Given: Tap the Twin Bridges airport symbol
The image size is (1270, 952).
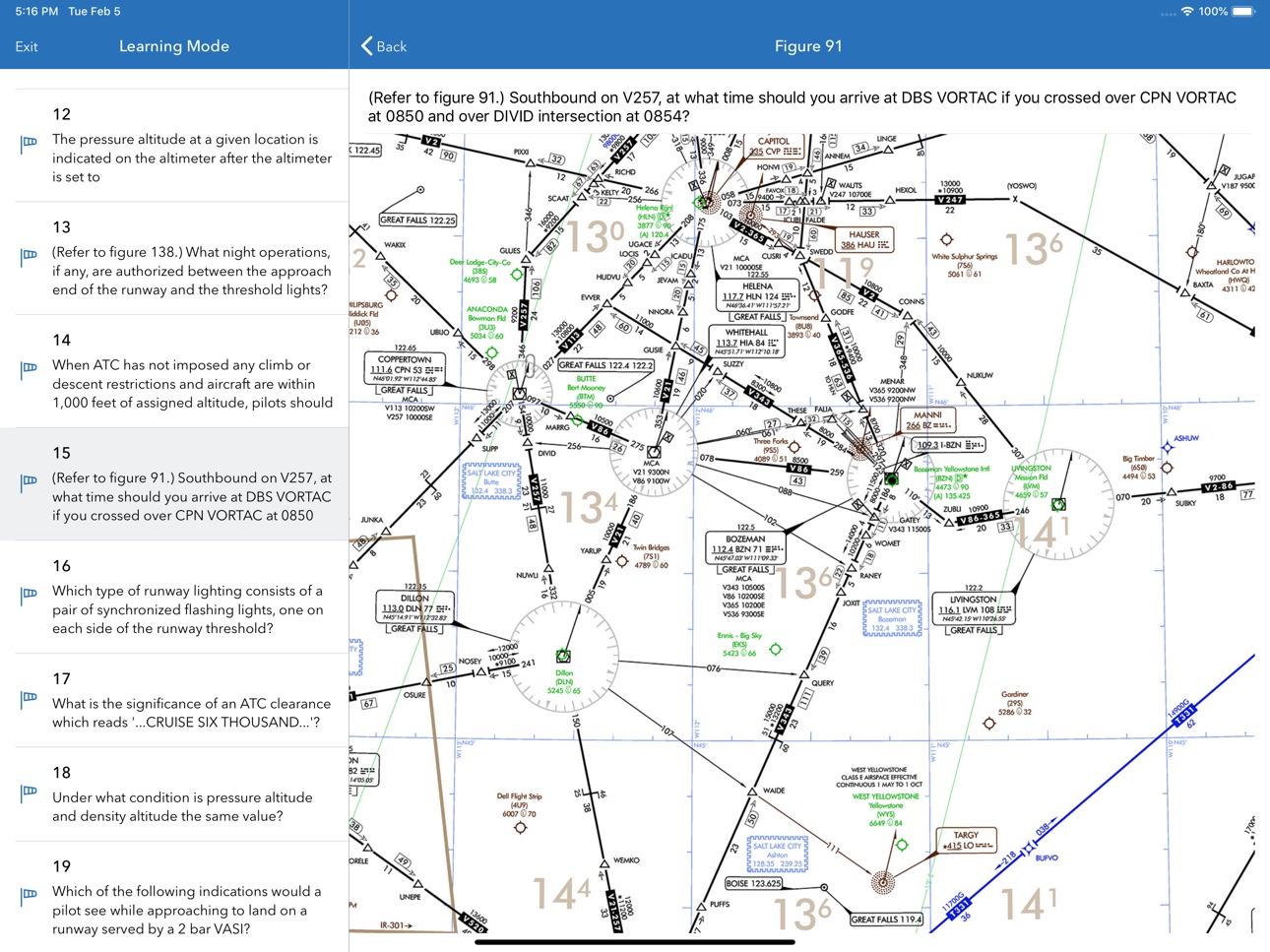Looking at the screenshot, I should point(622,561).
